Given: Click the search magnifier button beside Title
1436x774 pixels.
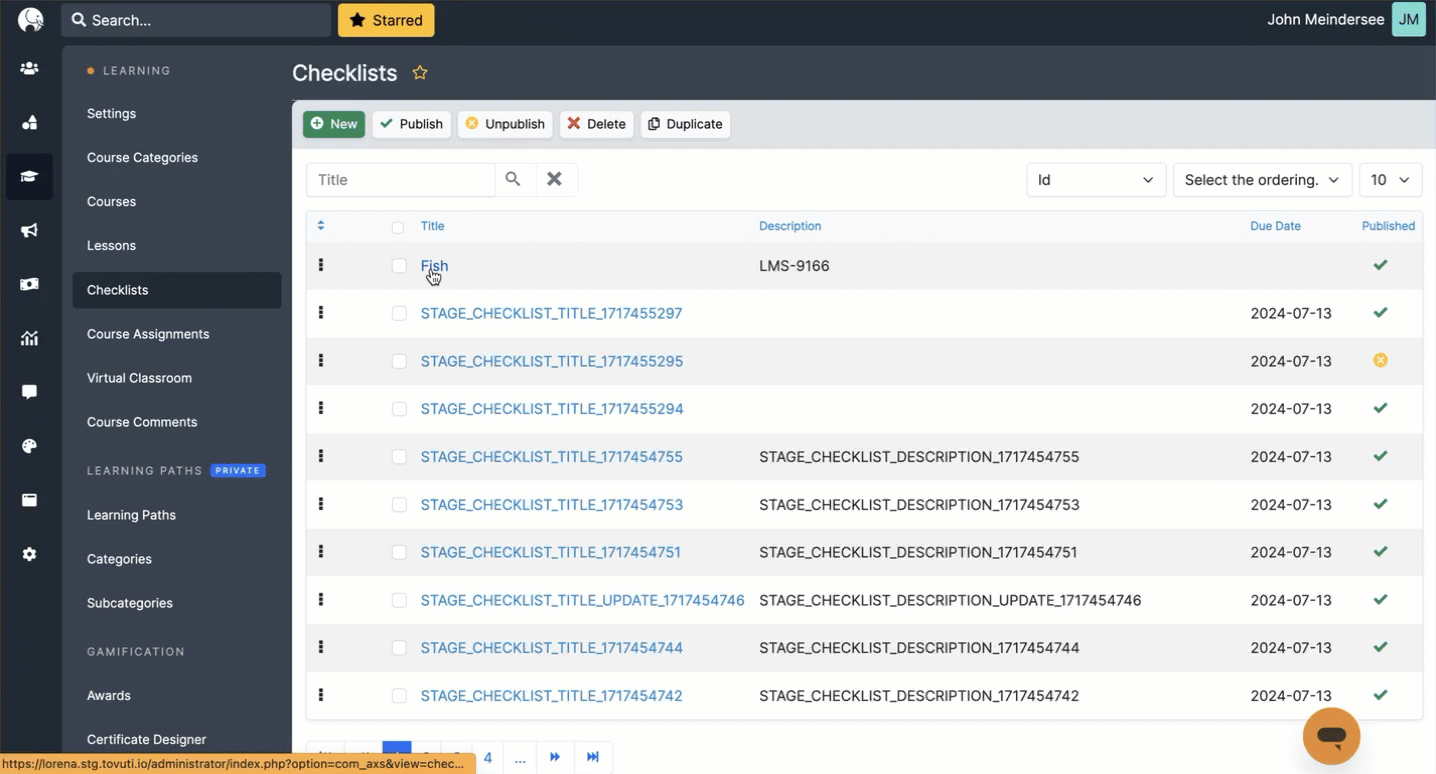Looking at the screenshot, I should tap(513, 179).
